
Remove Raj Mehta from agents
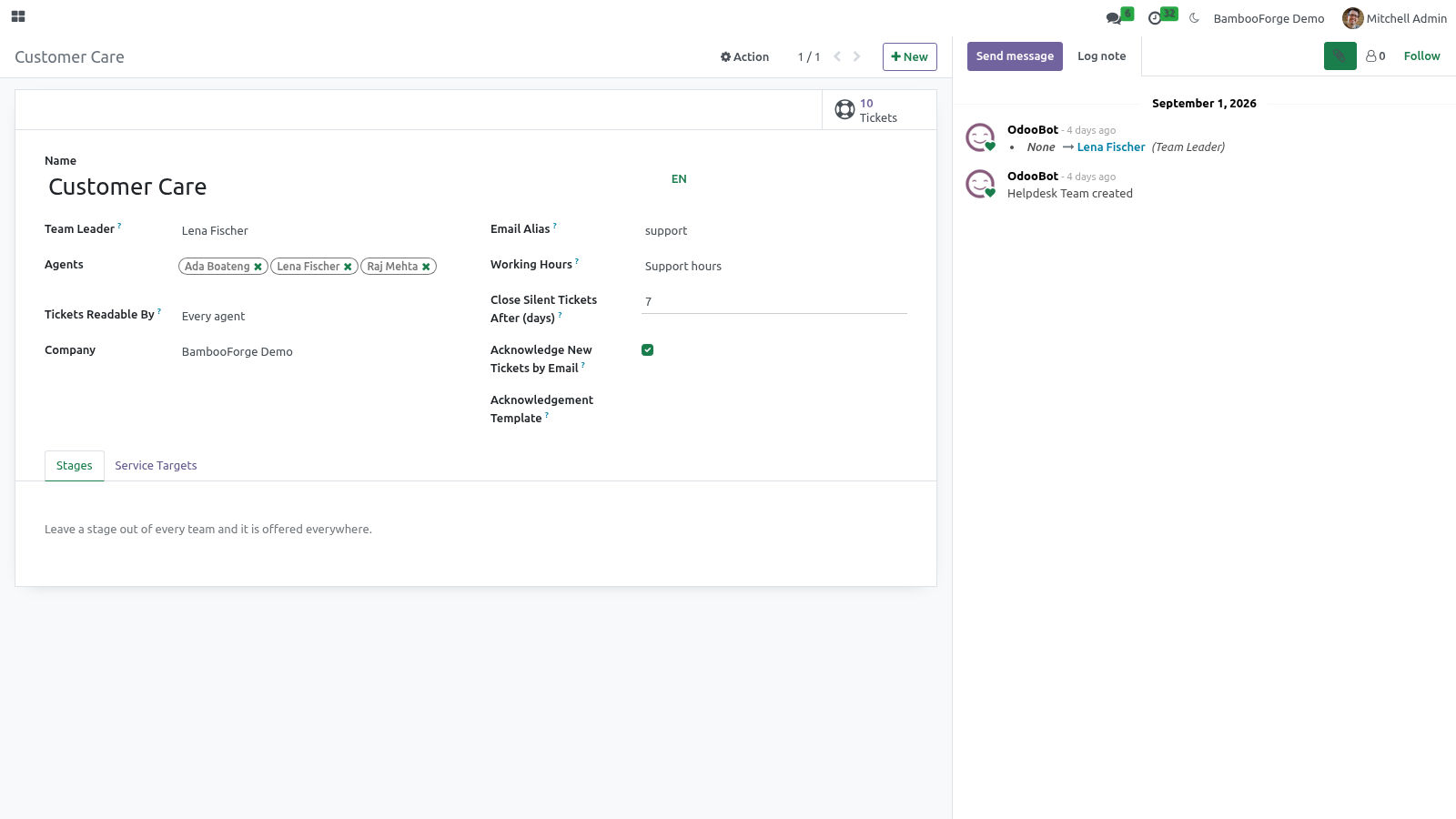click(x=426, y=267)
